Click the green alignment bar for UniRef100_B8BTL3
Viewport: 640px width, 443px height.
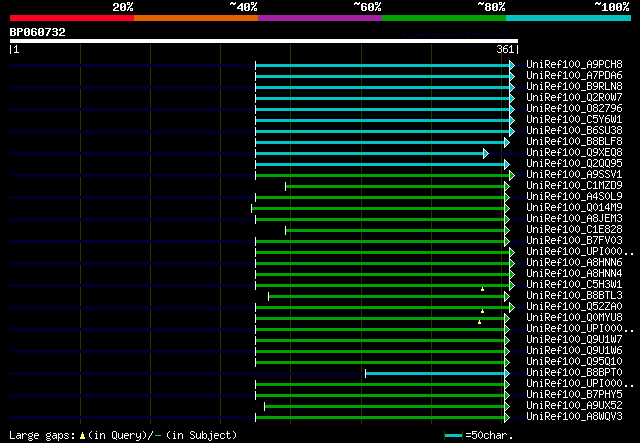[x=387, y=297]
